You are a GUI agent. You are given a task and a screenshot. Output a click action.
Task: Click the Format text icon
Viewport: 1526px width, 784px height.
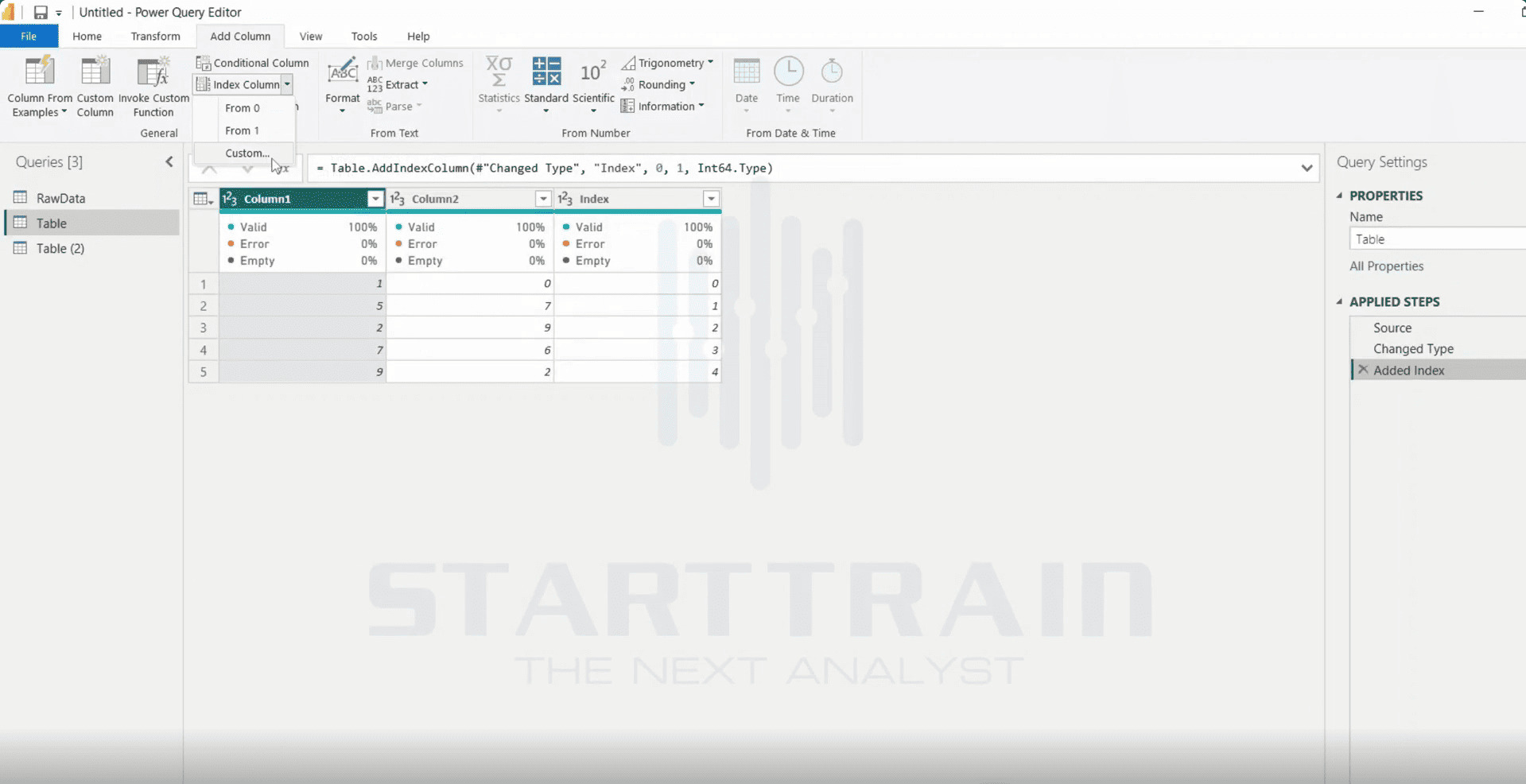pyautogui.click(x=343, y=72)
